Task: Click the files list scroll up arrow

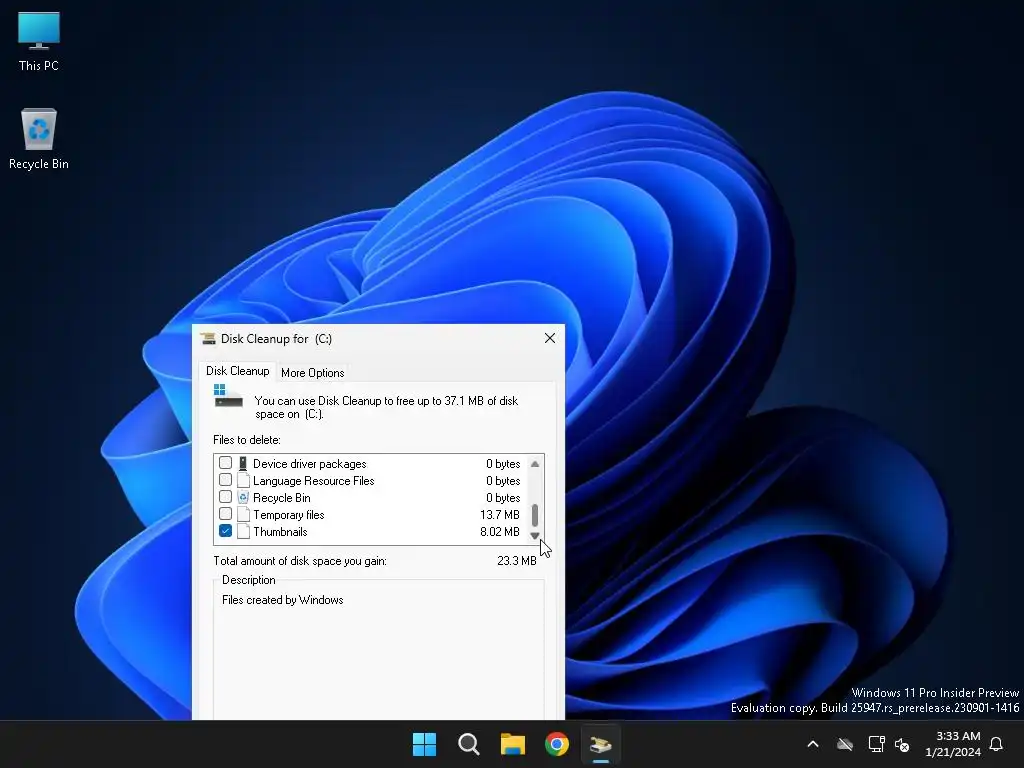Action: (x=535, y=464)
